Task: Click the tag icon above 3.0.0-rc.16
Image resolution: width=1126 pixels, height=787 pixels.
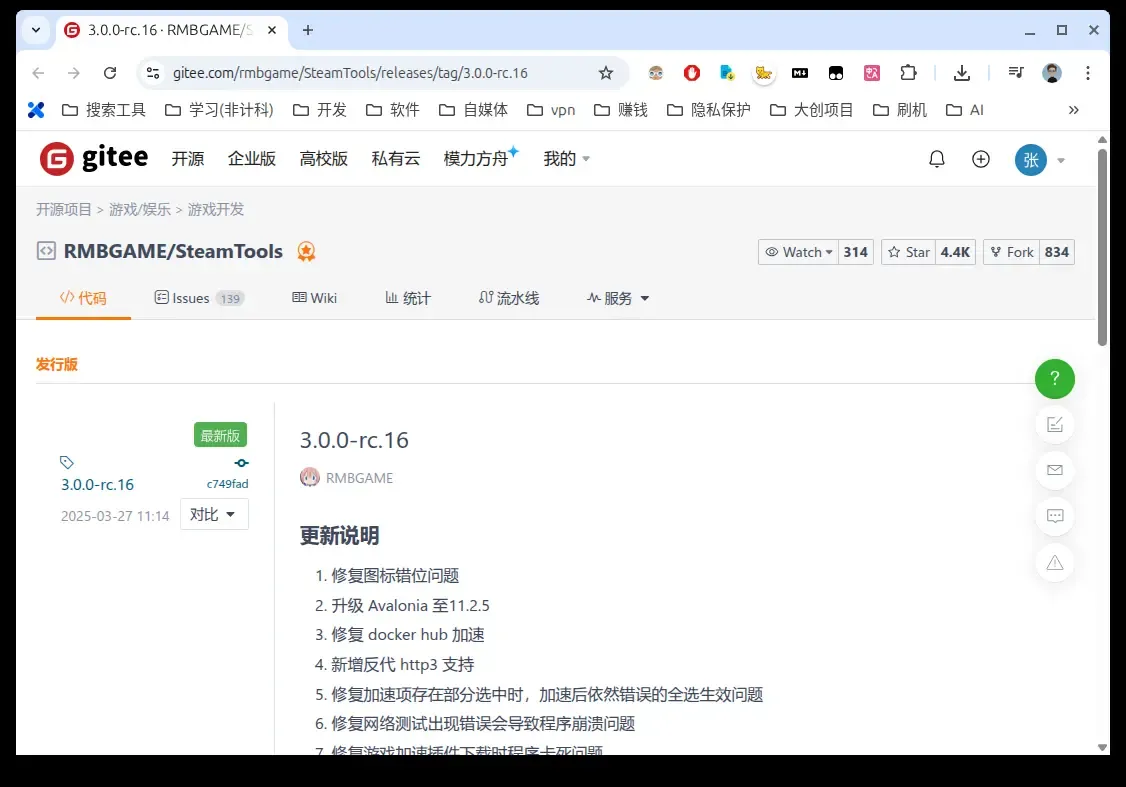Action: (67, 461)
